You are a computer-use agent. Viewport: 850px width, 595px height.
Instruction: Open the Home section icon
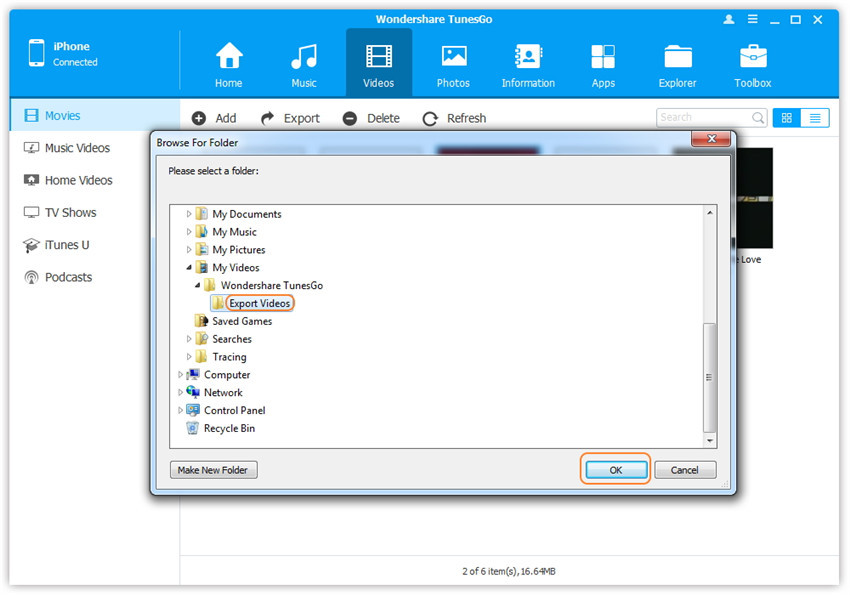229,58
